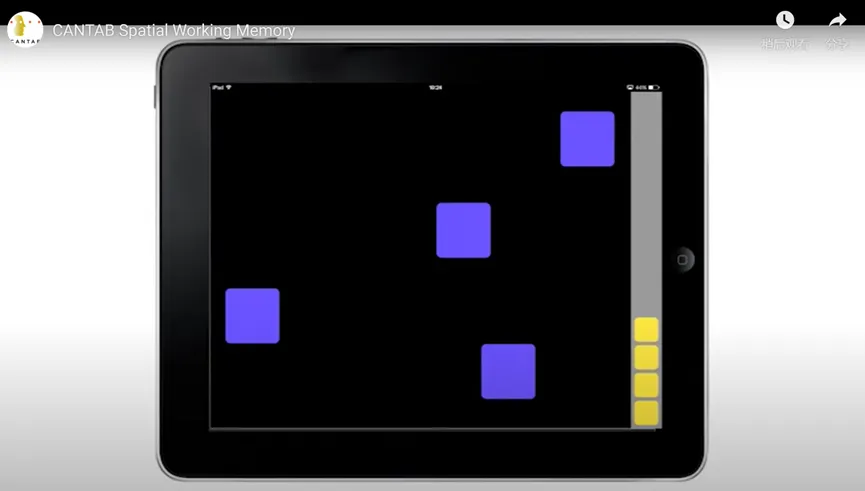Select the second yellow token from the top
This screenshot has height=491, width=865.
pyautogui.click(x=646, y=357)
